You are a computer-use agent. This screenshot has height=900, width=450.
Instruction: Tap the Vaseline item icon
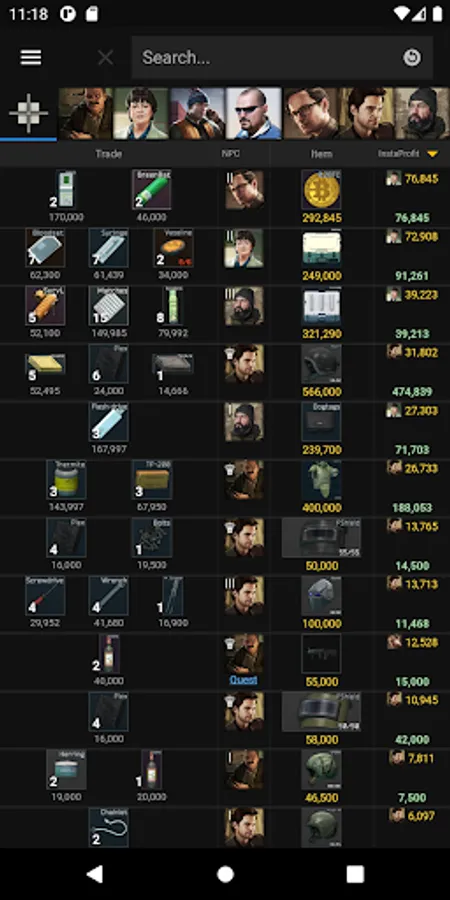[173, 247]
